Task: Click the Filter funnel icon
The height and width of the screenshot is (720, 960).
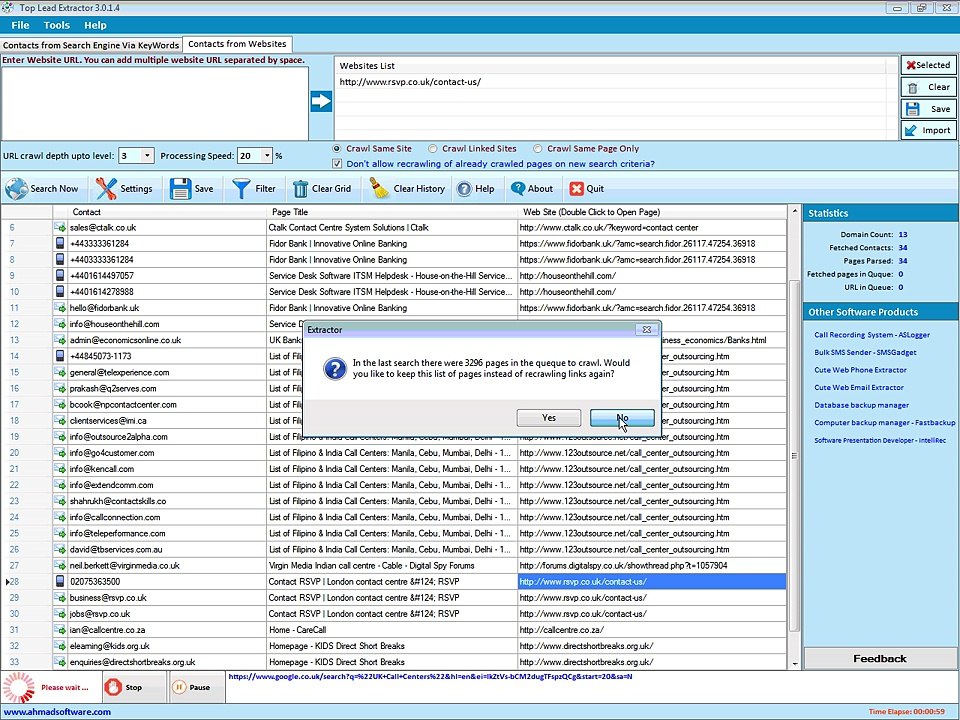Action: (241, 189)
